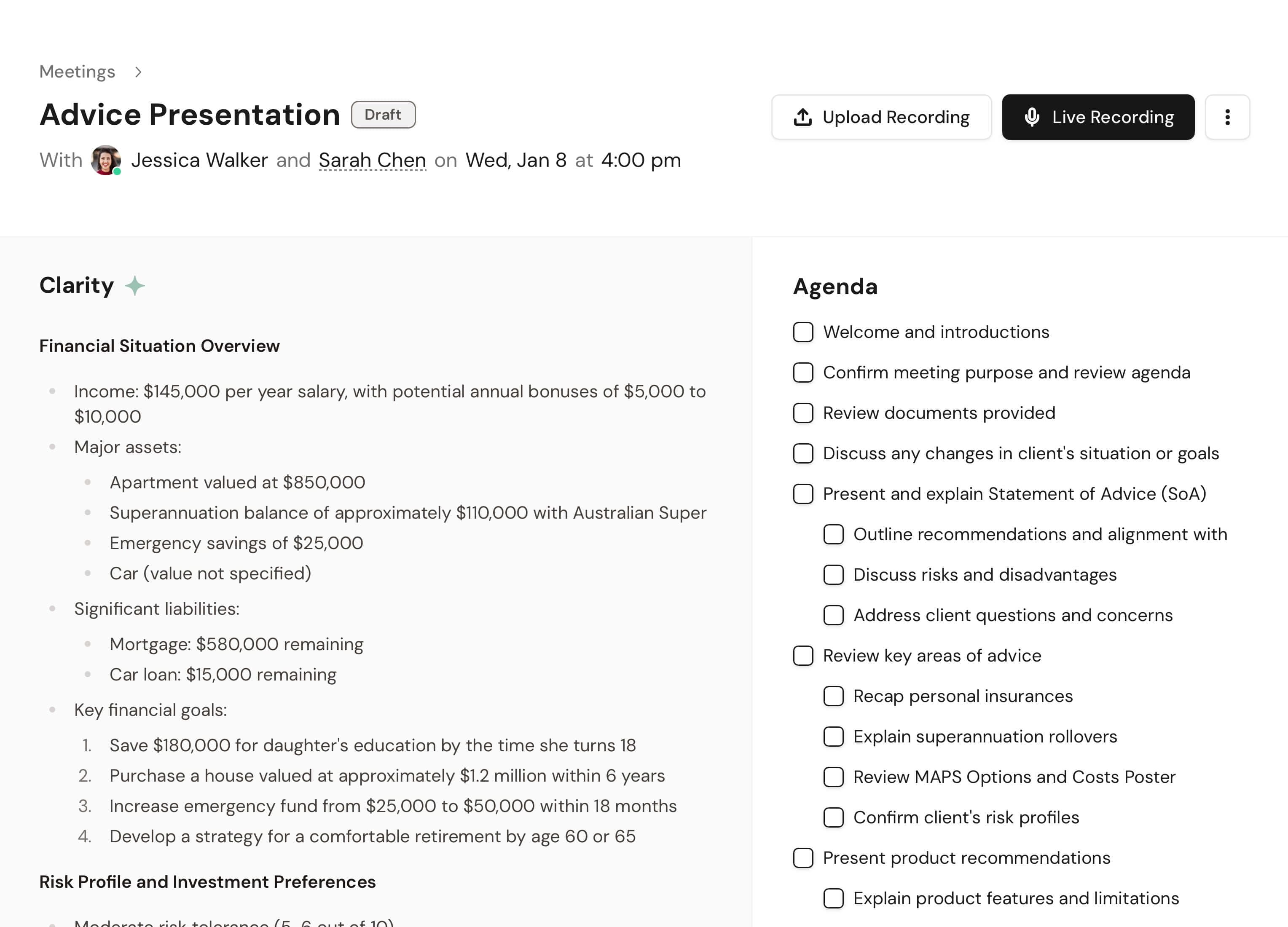Check Review MAPS Options and Costs Poster
The image size is (1288, 927).
coord(833,777)
